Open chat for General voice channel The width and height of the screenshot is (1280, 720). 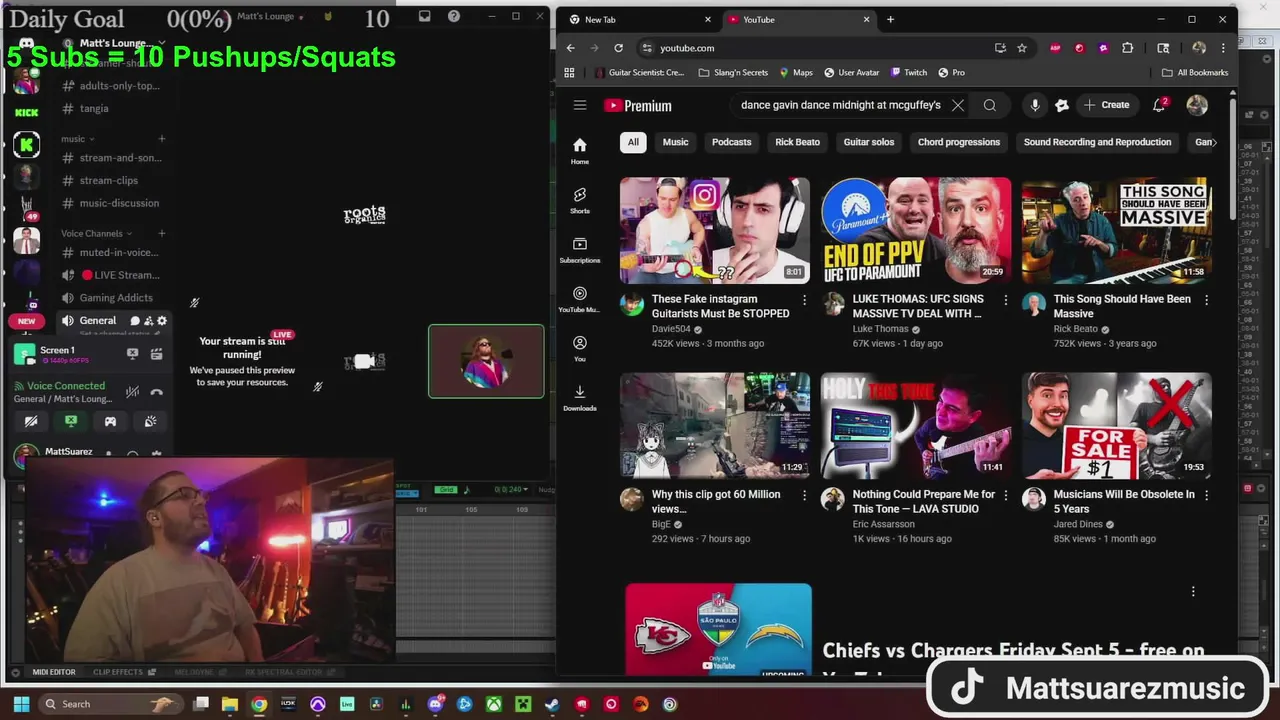tap(135, 321)
